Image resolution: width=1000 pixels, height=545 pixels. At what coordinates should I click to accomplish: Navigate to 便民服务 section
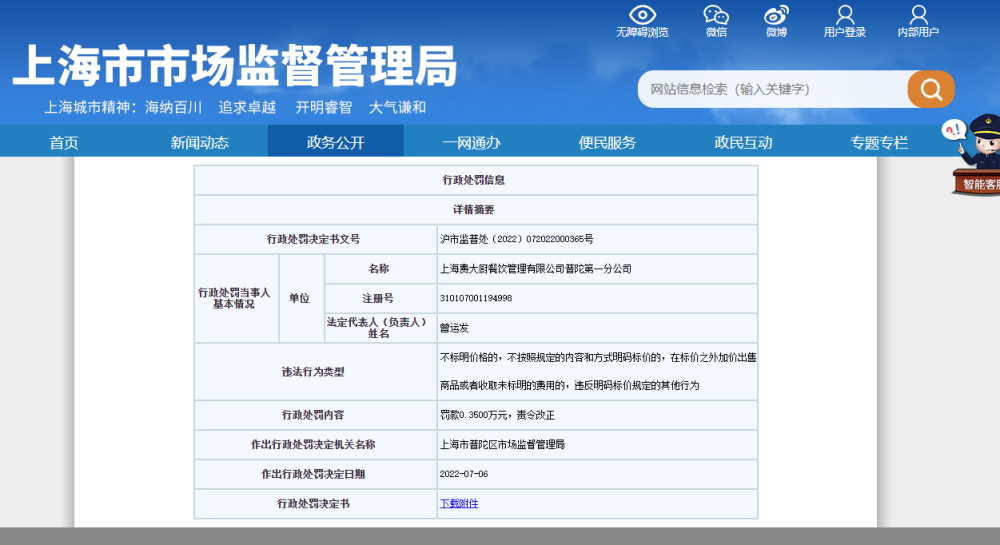click(x=607, y=142)
